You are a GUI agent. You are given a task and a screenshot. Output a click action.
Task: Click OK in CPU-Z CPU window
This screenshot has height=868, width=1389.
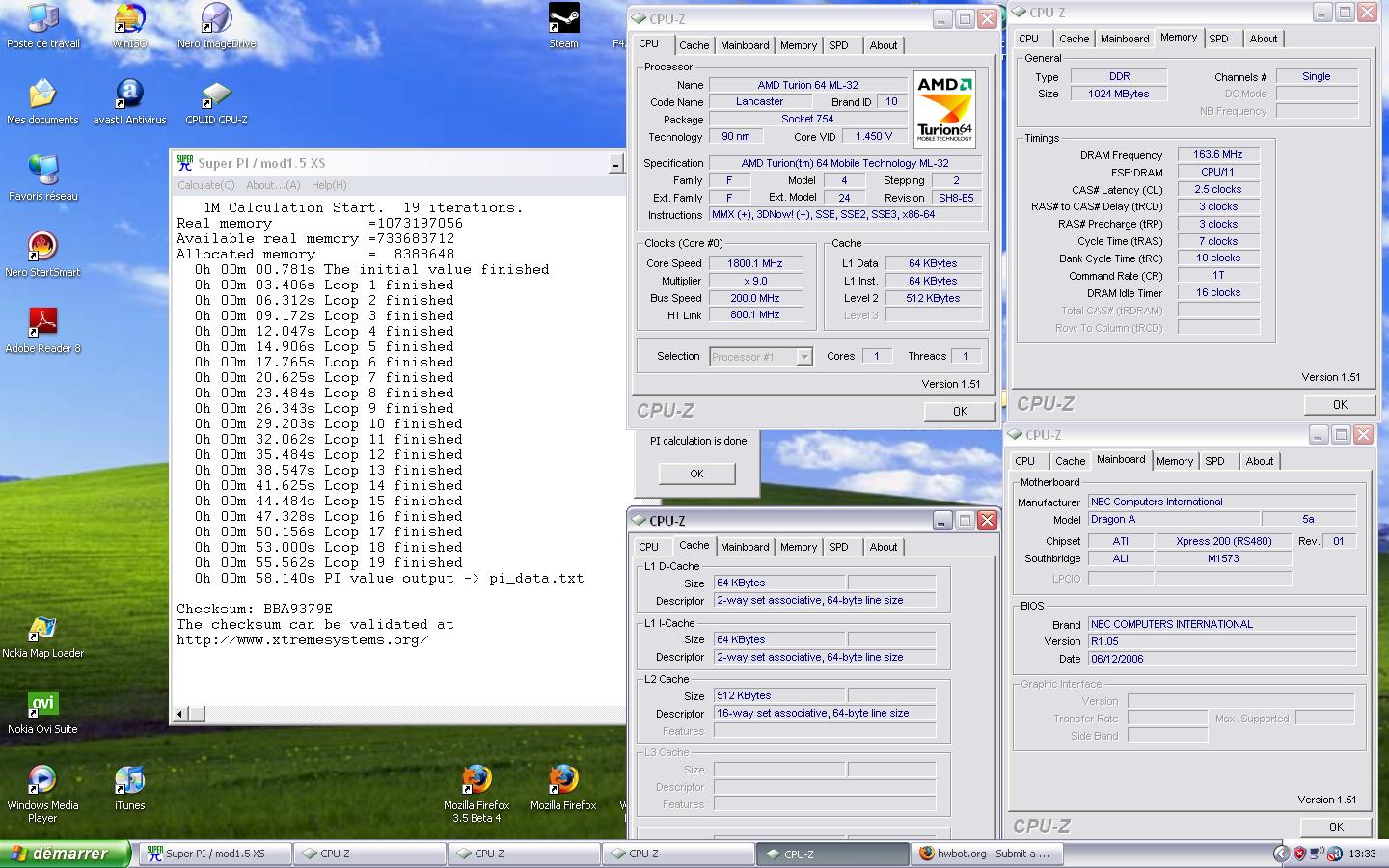(x=960, y=411)
